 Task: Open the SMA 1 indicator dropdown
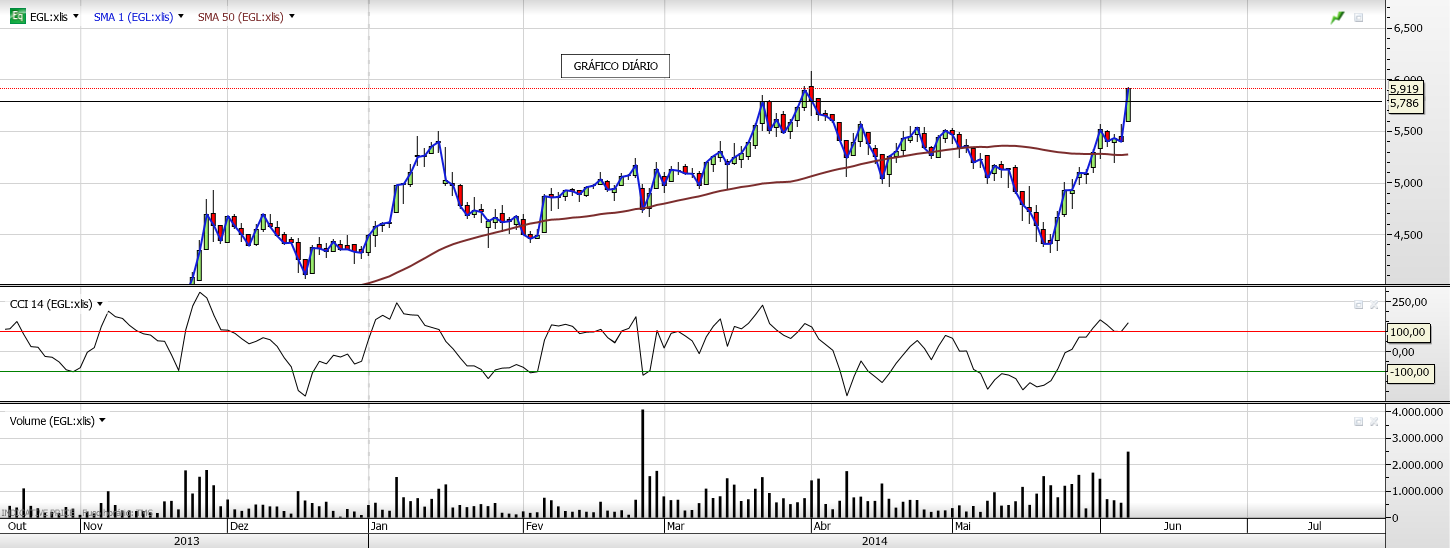tap(181, 17)
